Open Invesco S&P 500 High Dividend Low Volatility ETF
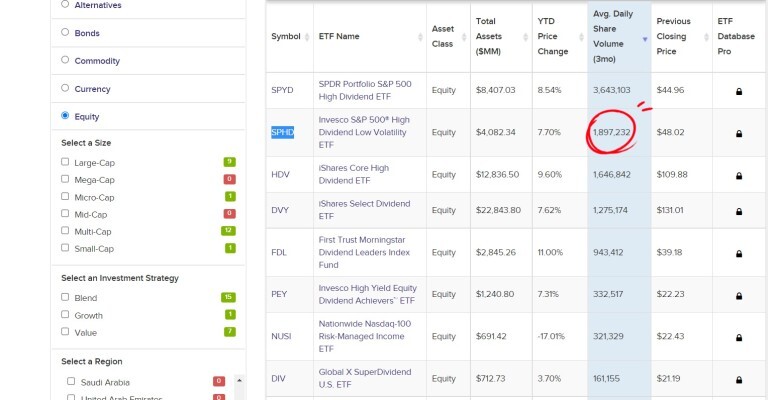The image size is (773, 400). point(364,132)
